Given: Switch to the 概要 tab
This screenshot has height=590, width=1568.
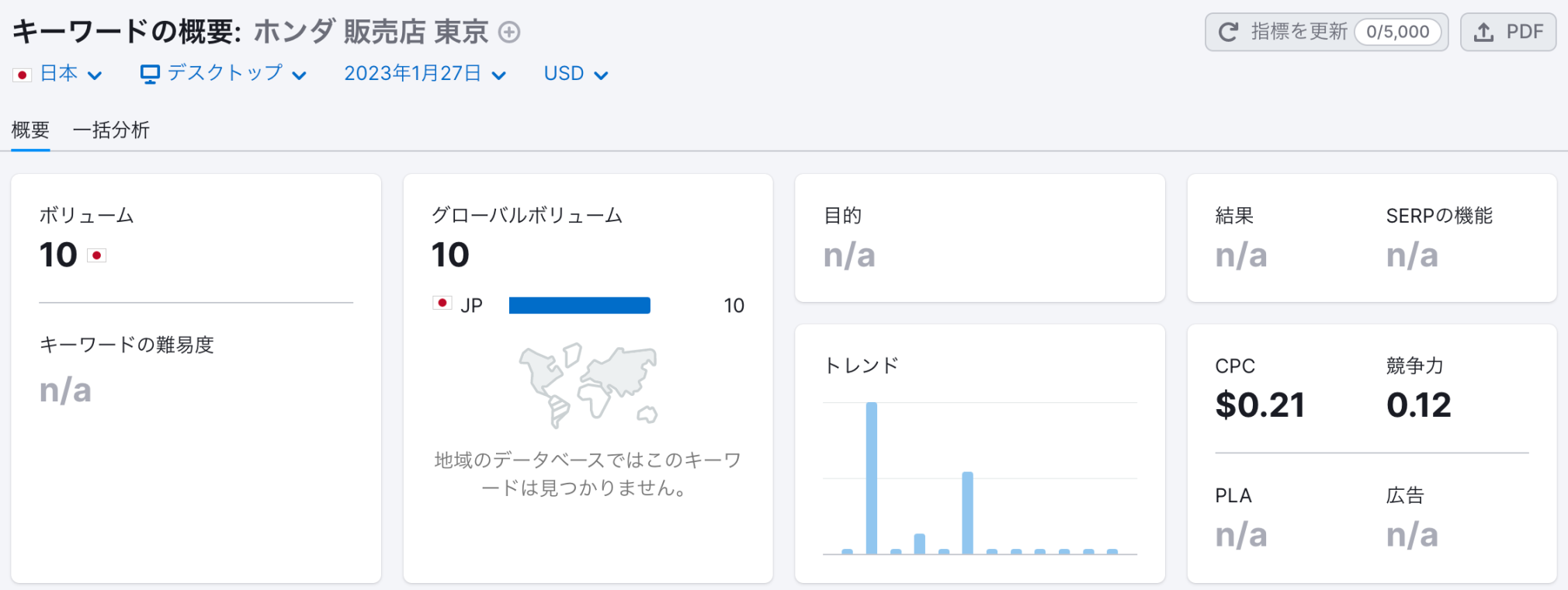Looking at the screenshot, I should [x=30, y=130].
